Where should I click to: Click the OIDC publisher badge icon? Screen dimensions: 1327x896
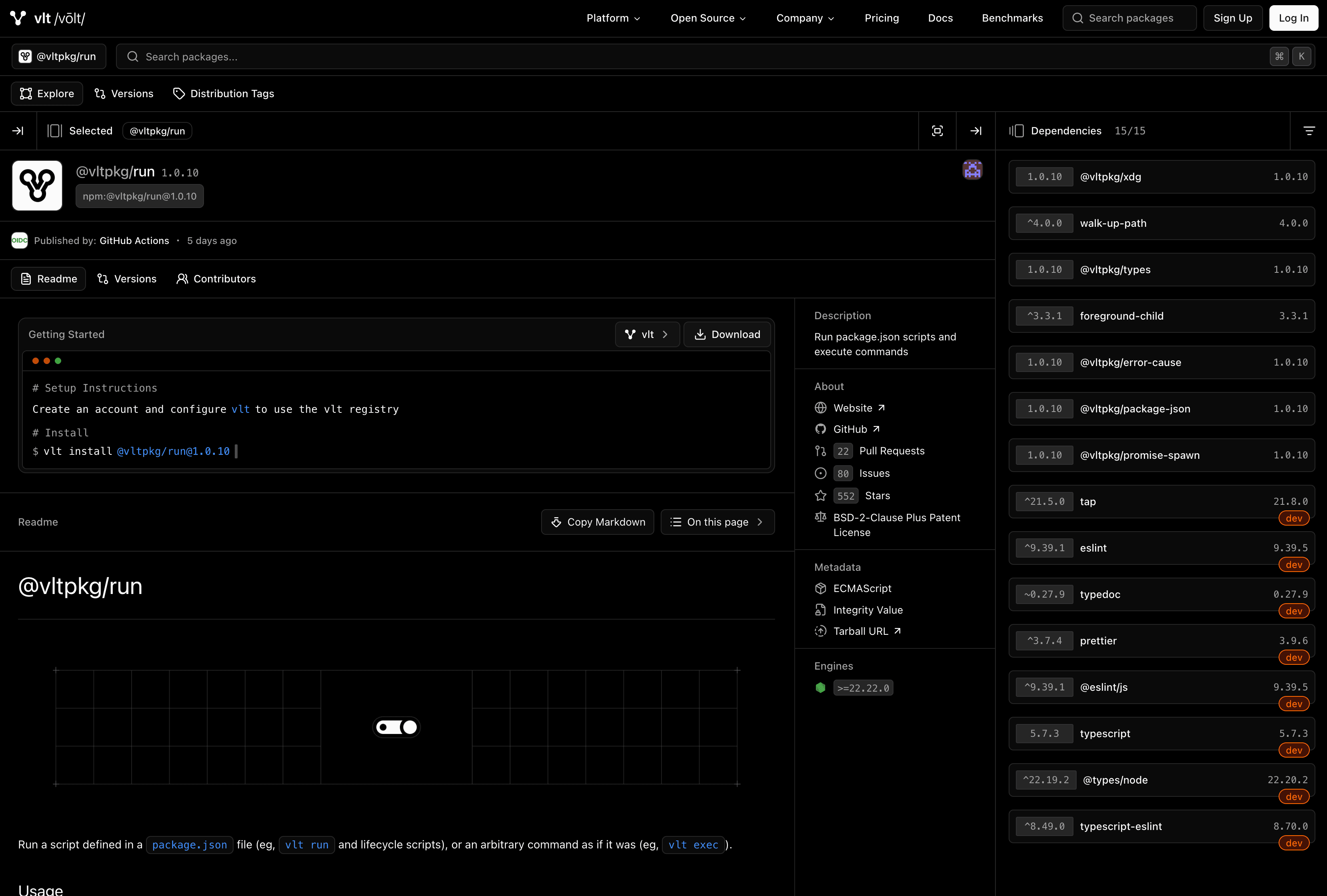pyautogui.click(x=20, y=240)
